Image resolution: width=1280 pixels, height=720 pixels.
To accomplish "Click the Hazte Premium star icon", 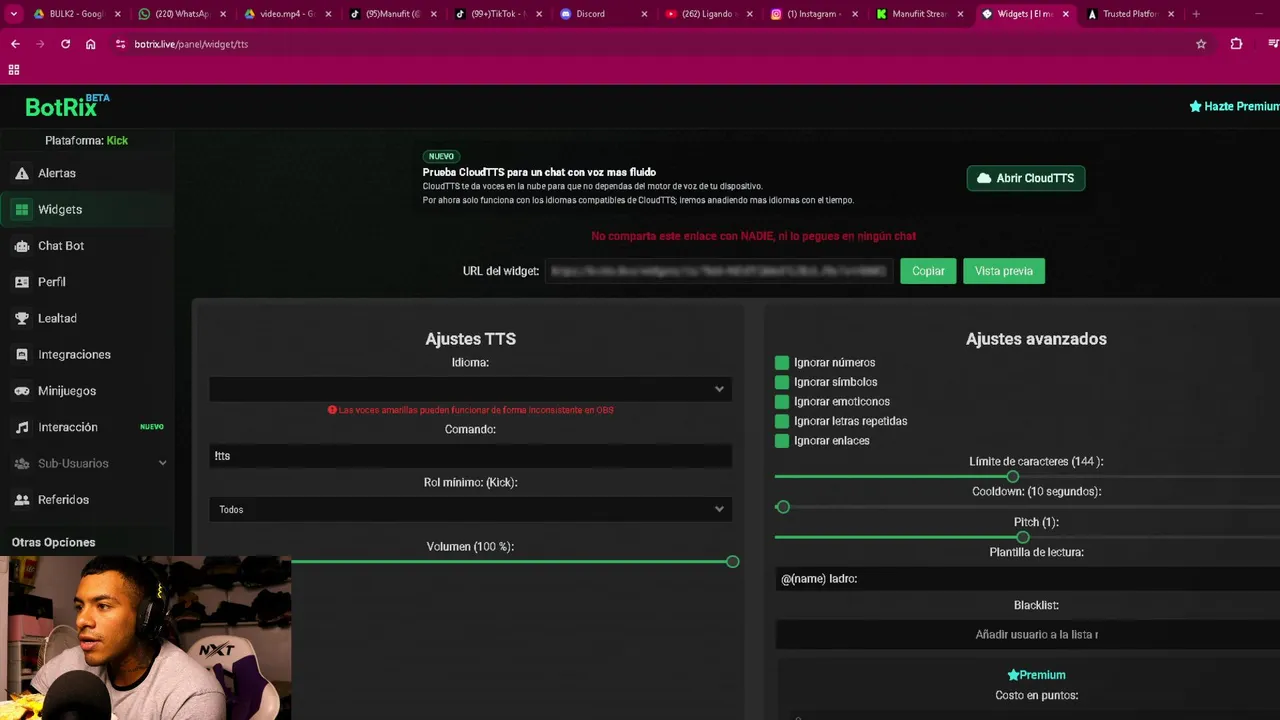I will click(1195, 106).
